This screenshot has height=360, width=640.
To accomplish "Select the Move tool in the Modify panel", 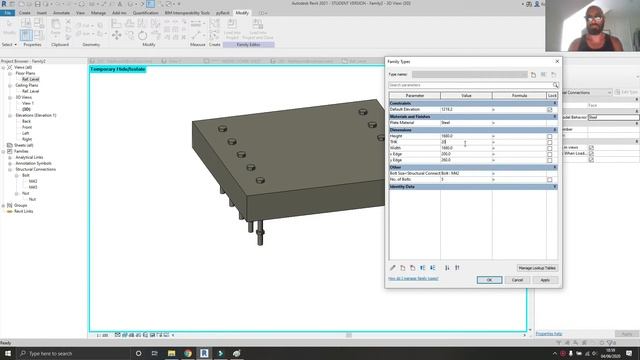I will pyautogui.click(x=116, y=36).
